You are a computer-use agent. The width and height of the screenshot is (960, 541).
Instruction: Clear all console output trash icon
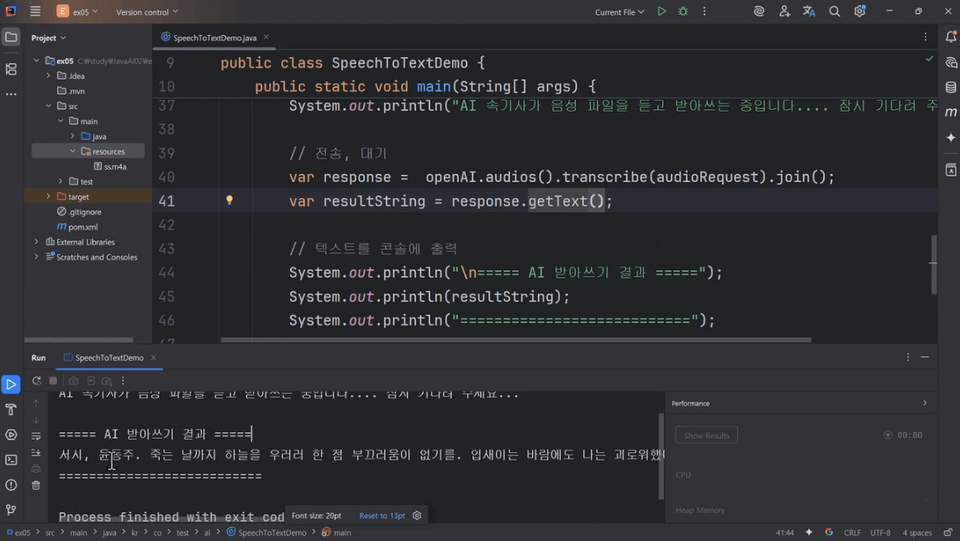click(36, 485)
